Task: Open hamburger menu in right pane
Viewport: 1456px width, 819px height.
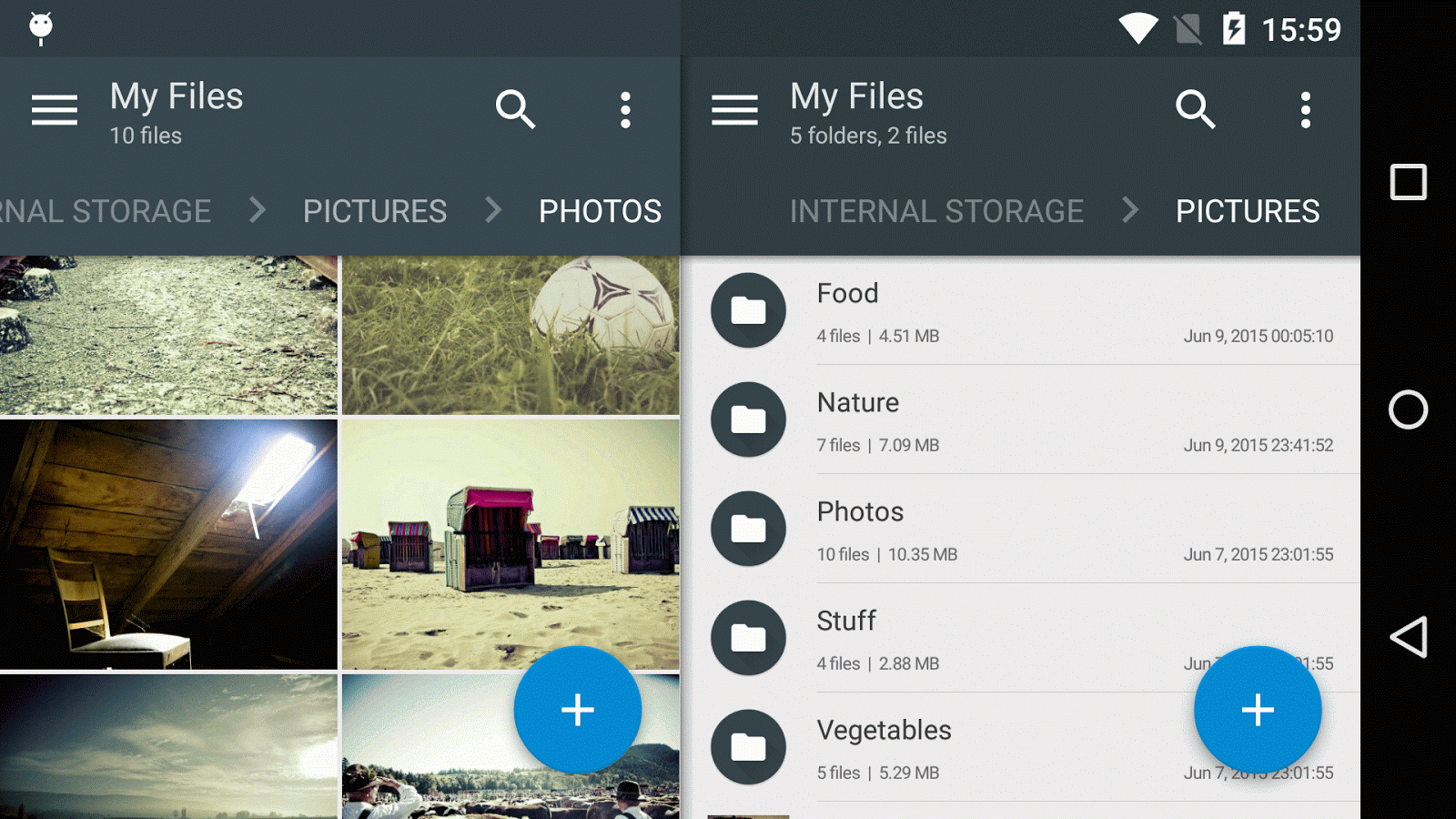Action: [x=734, y=110]
